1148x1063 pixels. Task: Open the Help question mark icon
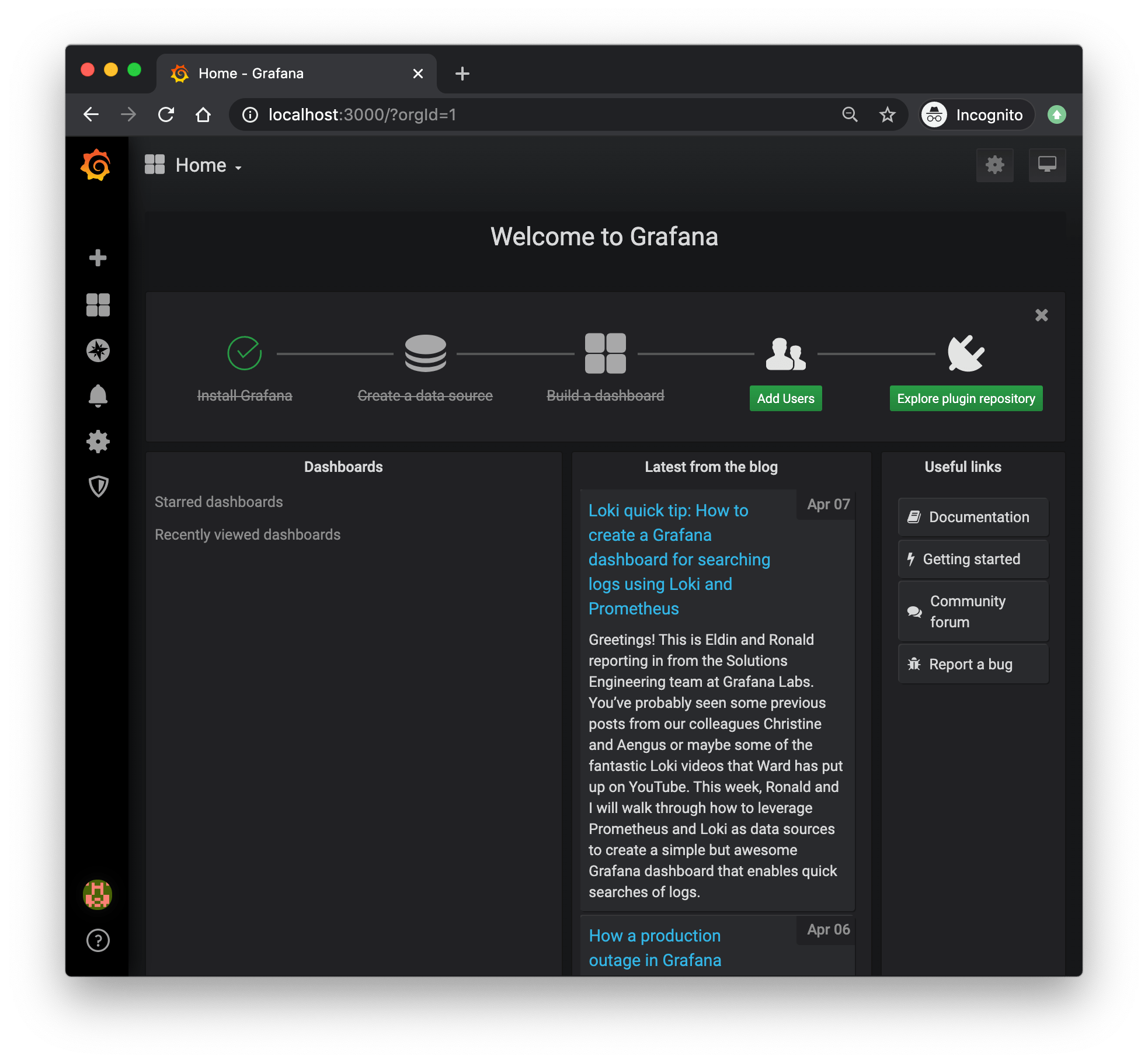(98, 940)
